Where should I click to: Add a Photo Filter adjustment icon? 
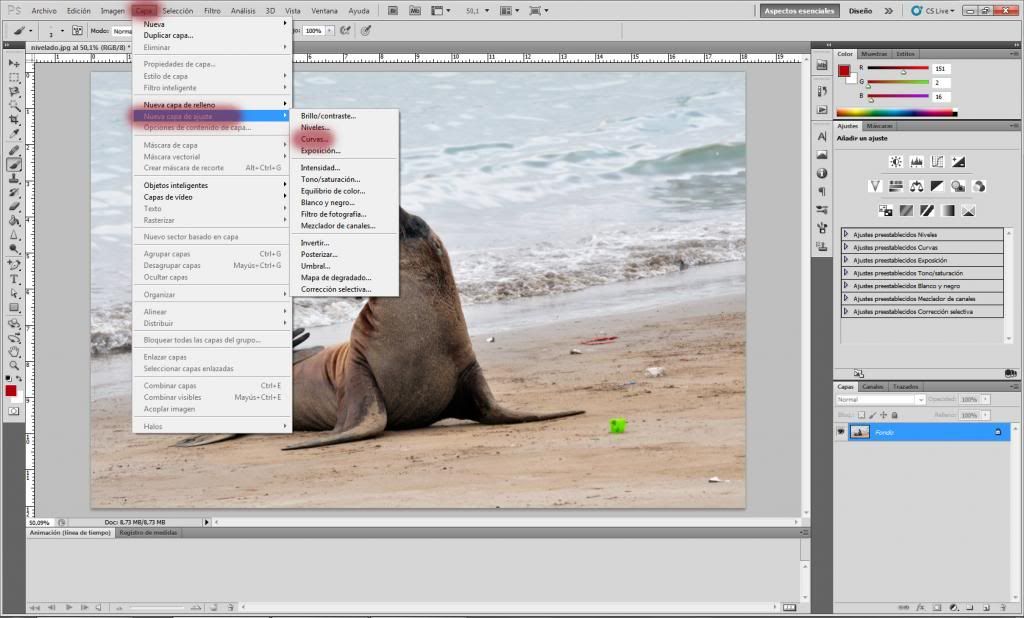(958, 186)
